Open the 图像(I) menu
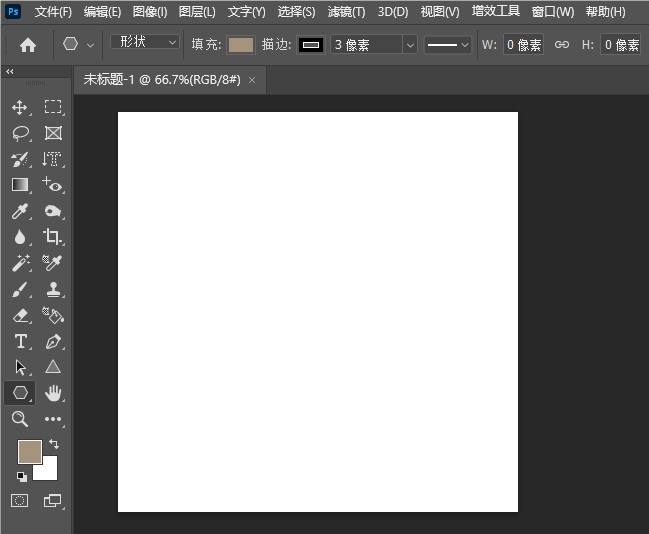 (x=150, y=12)
